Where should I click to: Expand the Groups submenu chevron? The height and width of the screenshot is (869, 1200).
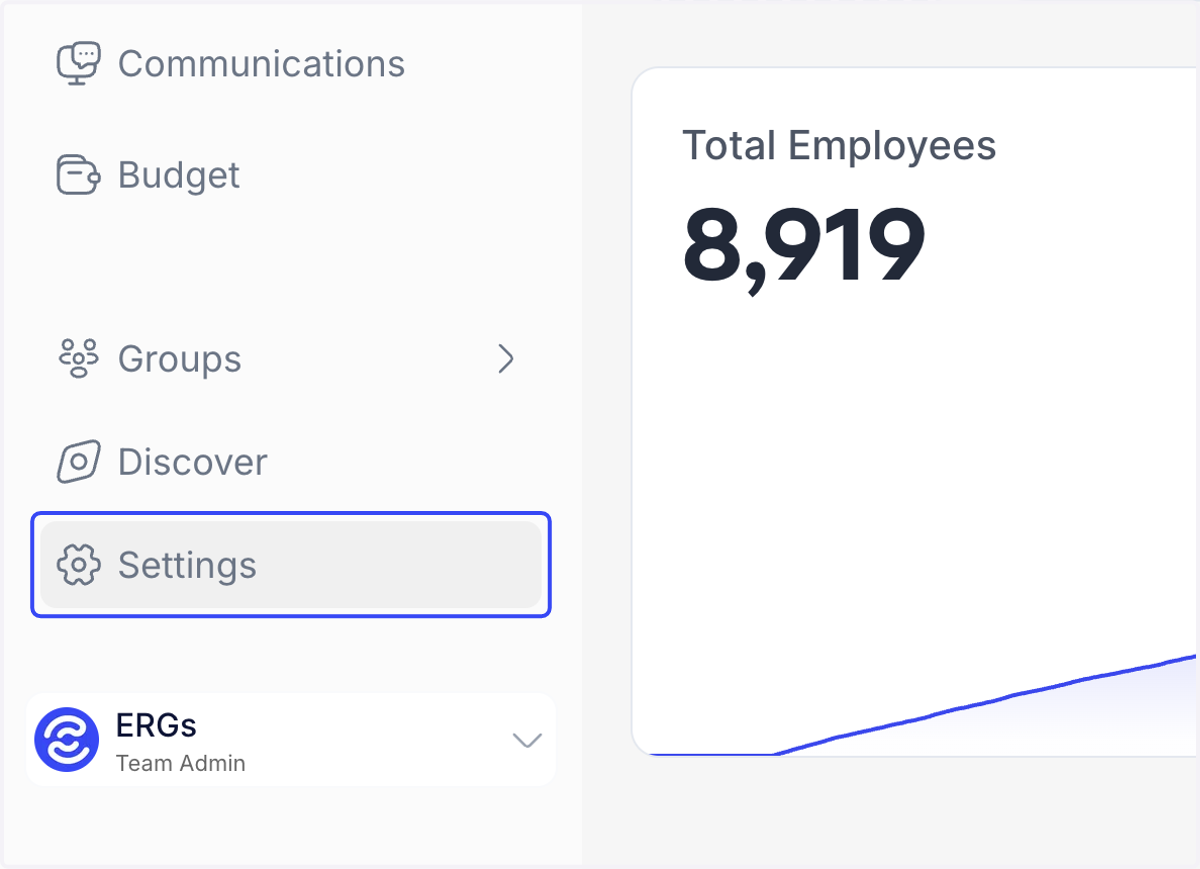(506, 359)
